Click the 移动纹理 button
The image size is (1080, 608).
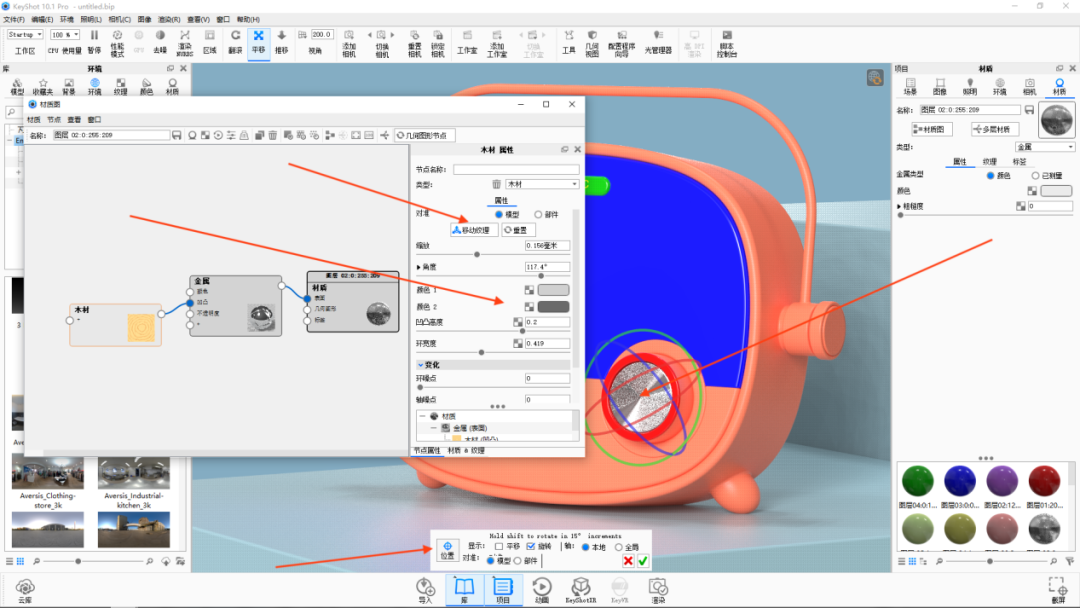coord(473,230)
